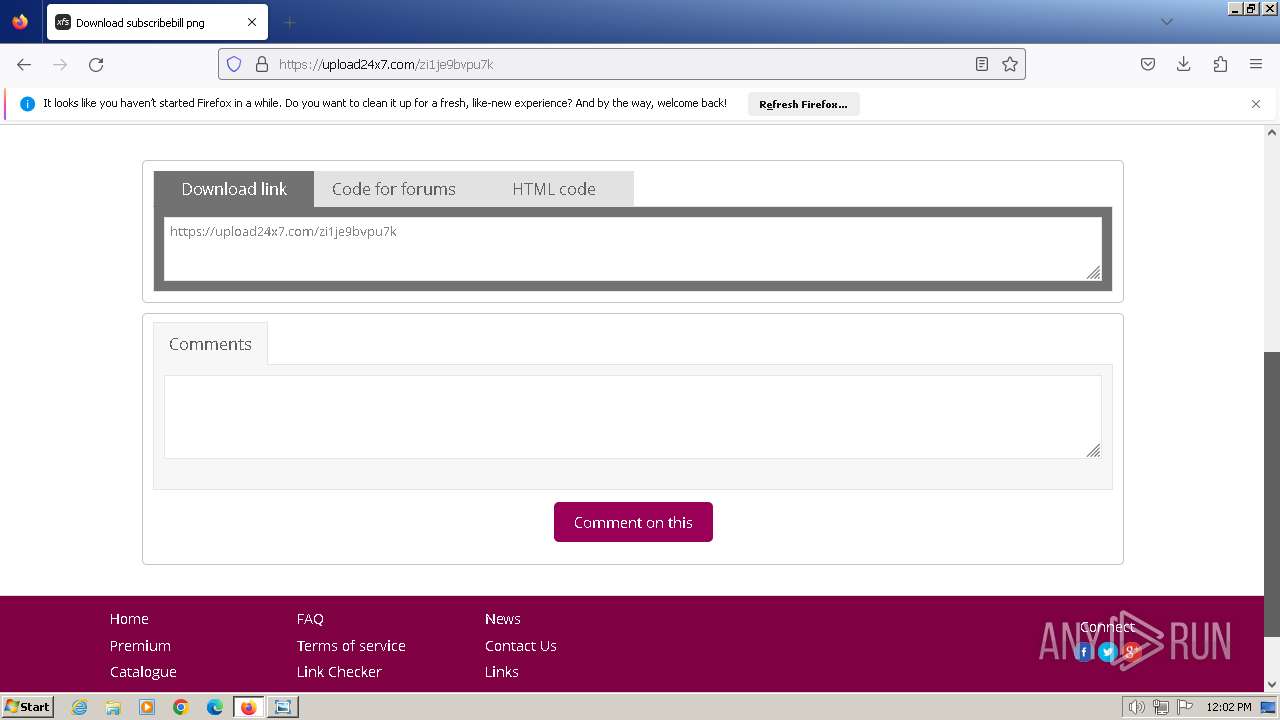Open the FAQ footer link
Screen dimensions: 1280x720
pos(310,619)
